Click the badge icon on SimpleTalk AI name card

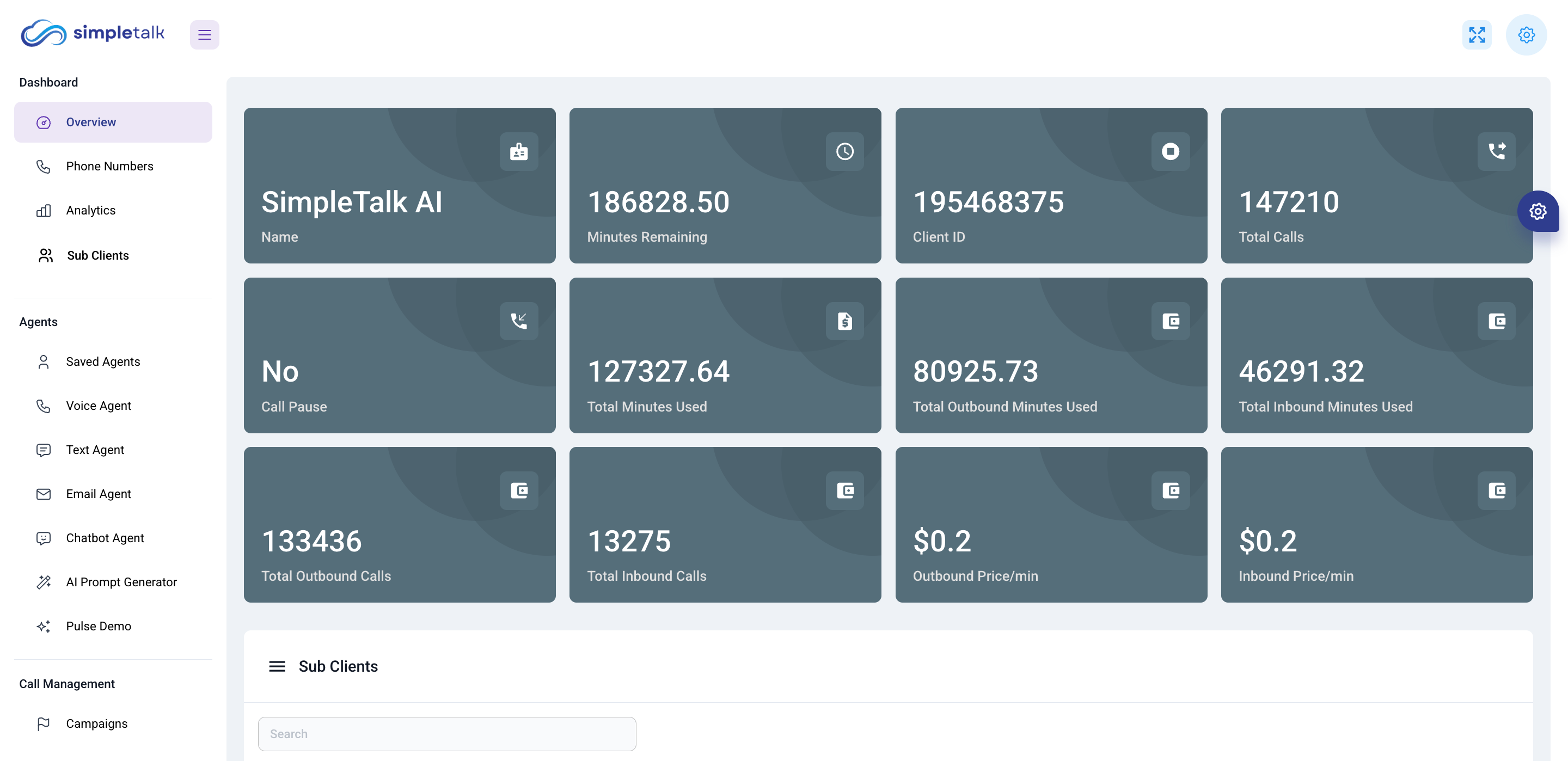point(519,151)
